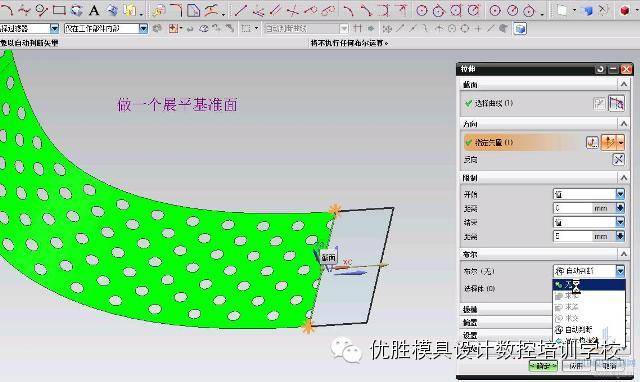Select the circle with radius arrow tool
The height and width of the screenshot is (382, 640).
point(473,10)
